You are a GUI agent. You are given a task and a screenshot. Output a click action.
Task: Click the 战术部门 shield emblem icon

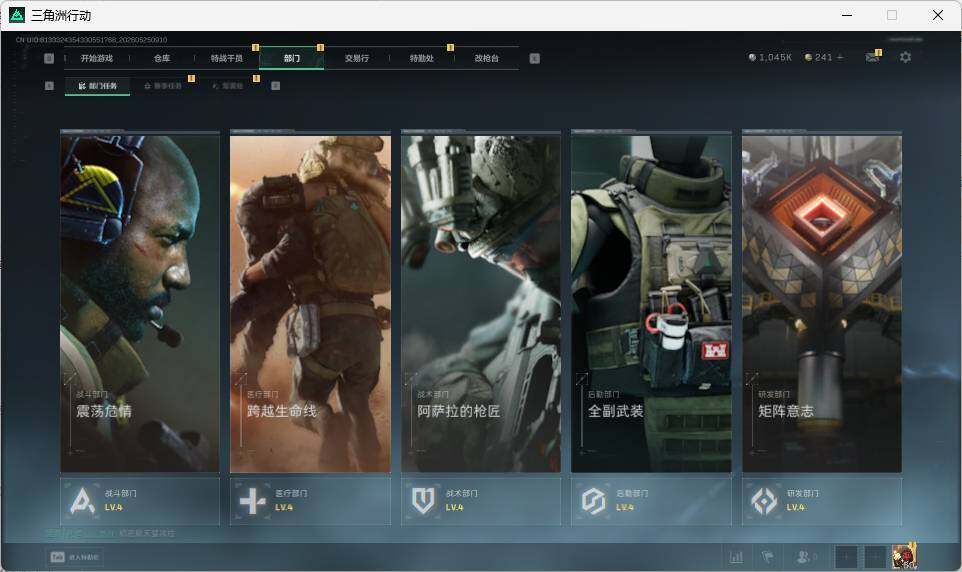click(x=423, y=501)
